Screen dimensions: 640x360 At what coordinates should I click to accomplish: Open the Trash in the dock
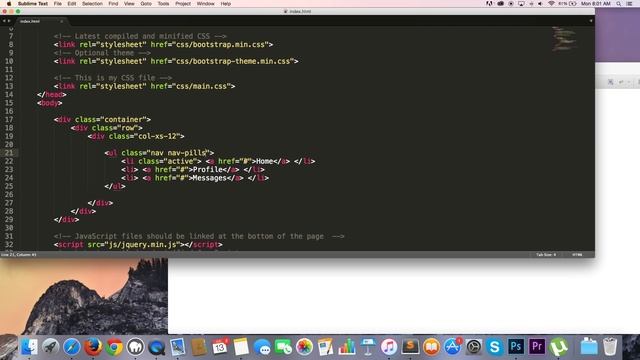(610, 347)
